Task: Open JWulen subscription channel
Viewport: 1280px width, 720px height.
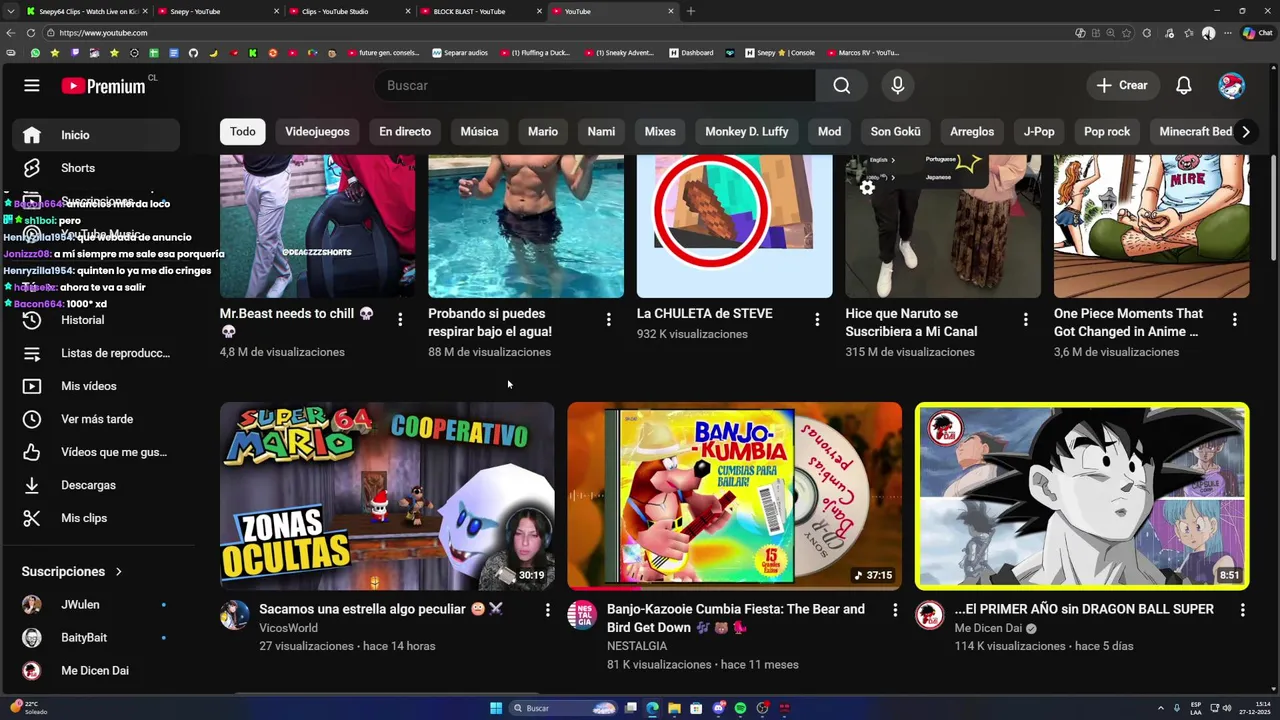Action: (x=96, y=605)
